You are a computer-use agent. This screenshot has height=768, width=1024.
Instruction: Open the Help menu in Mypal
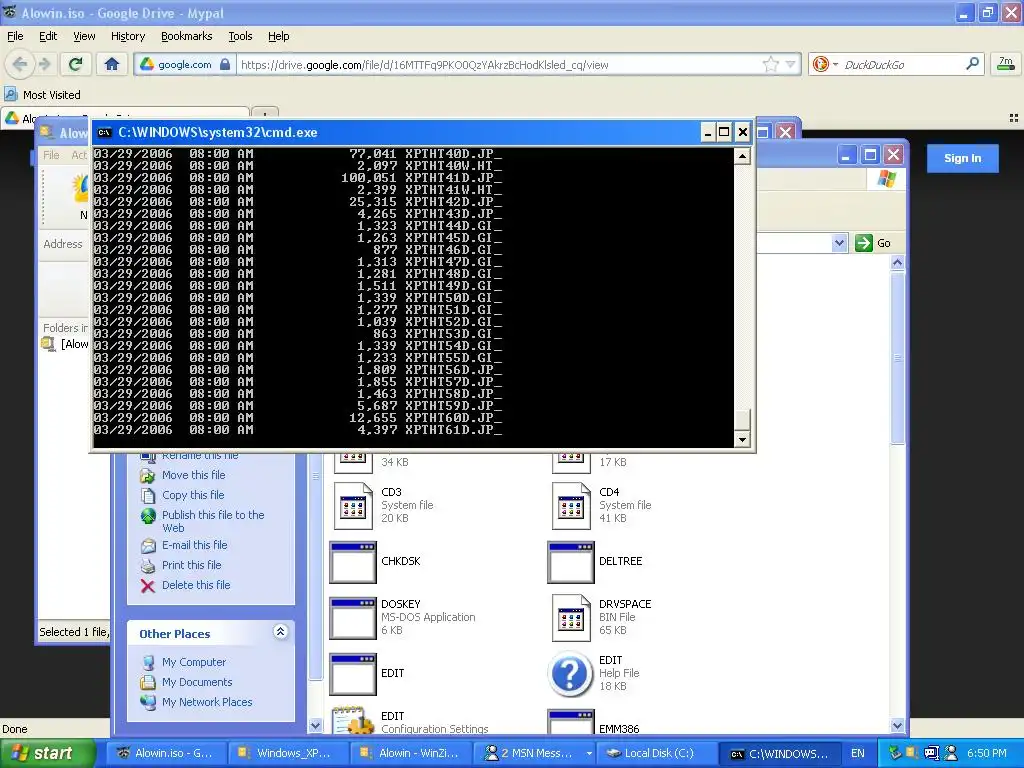278,36
